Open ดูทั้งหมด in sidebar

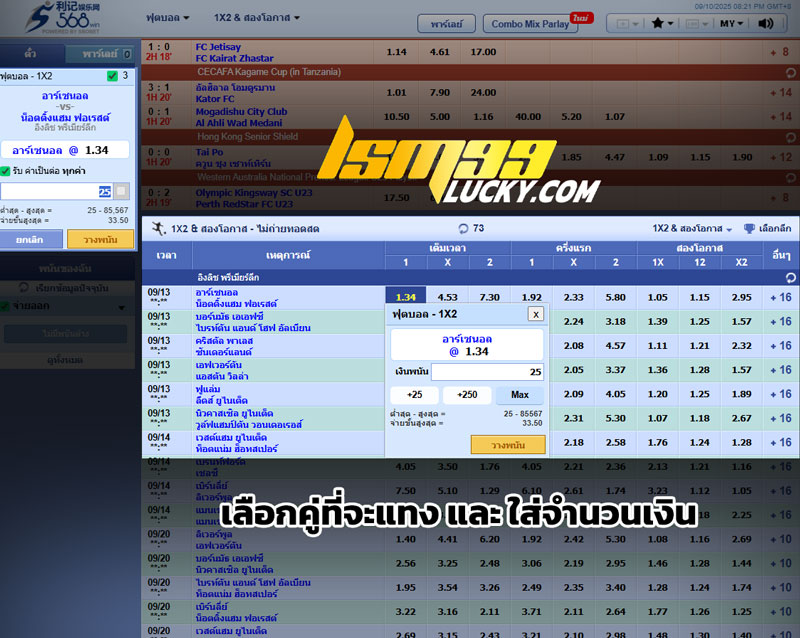tap(65, 360)
